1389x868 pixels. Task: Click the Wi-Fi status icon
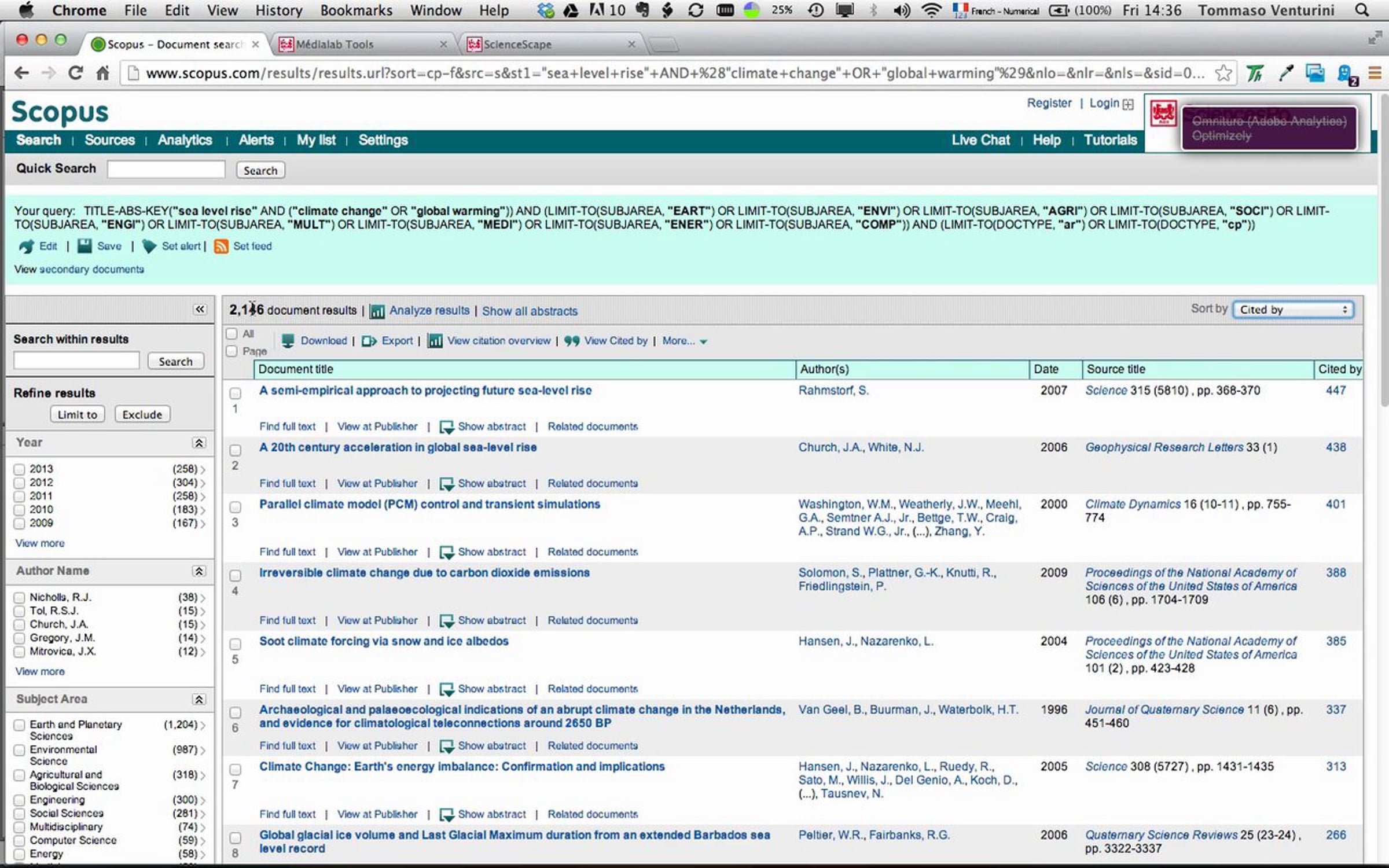[x=931, y=10]
